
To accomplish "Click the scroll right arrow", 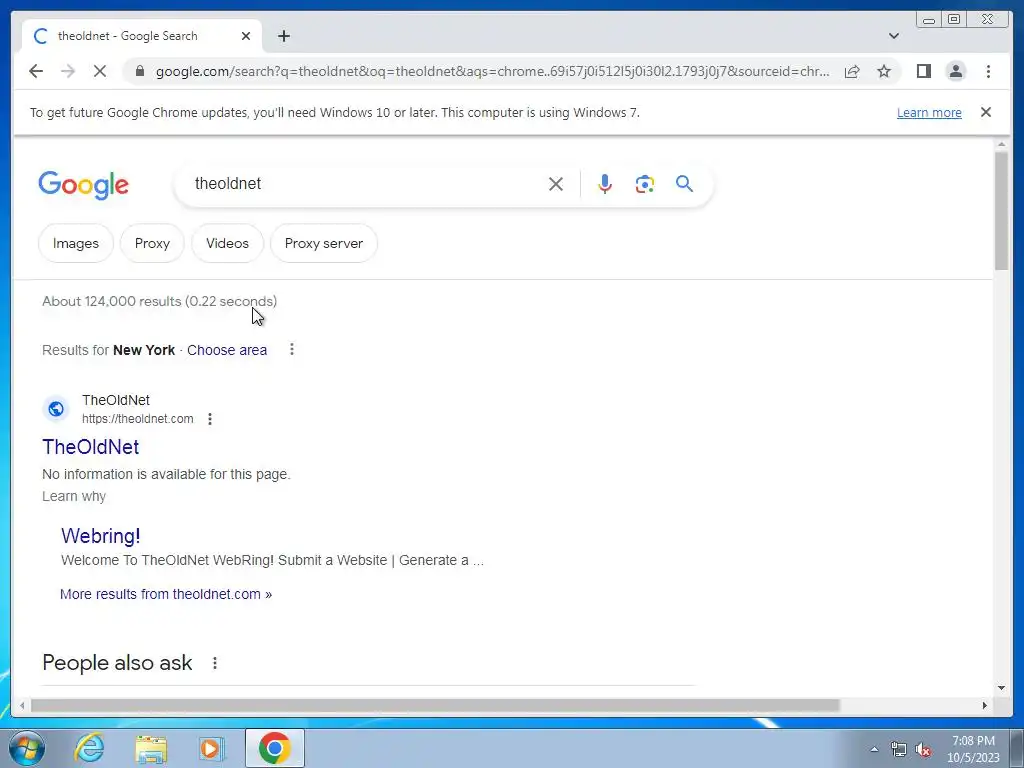I will (985, 705).
